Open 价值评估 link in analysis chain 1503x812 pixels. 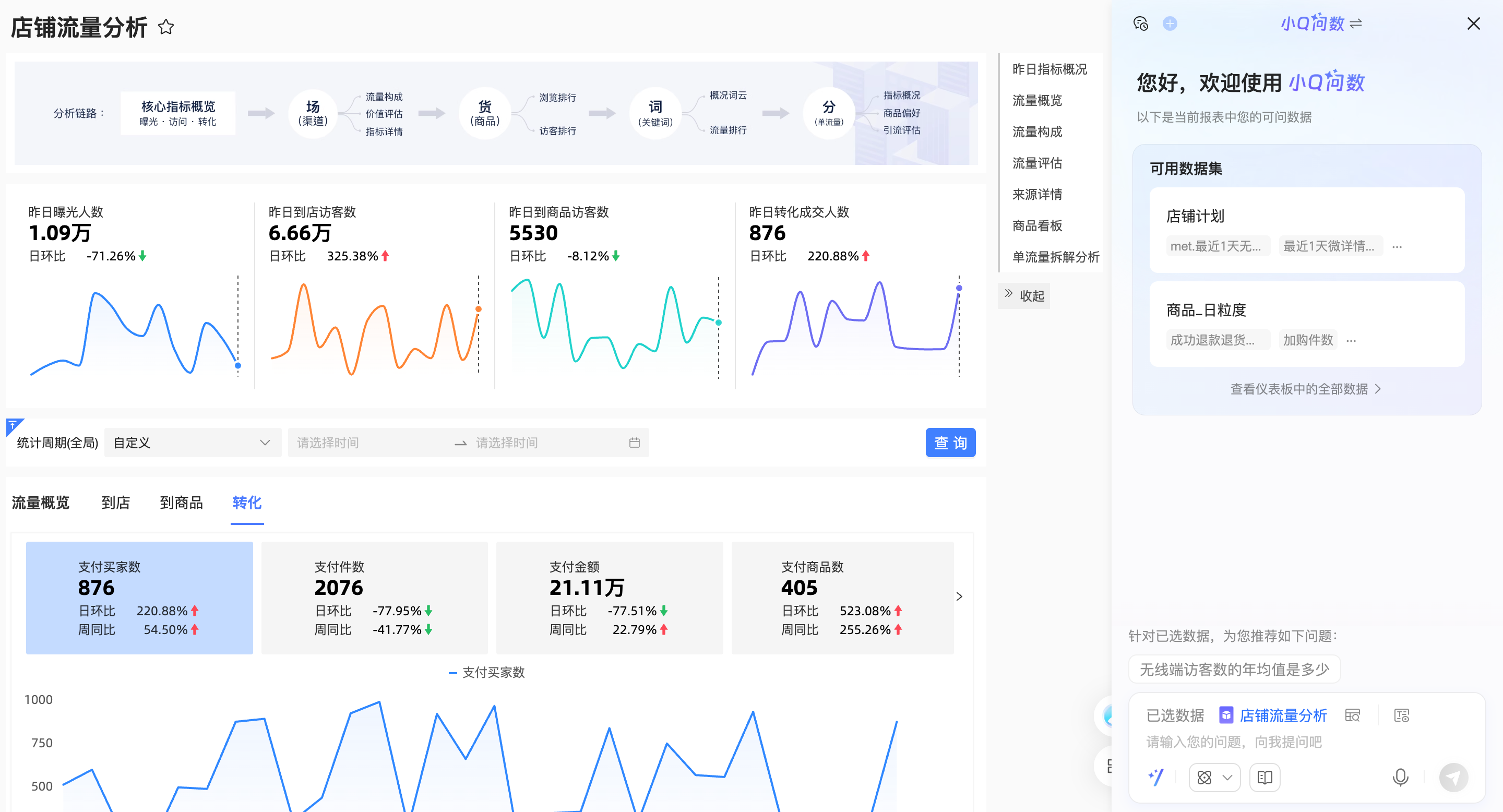384,114
